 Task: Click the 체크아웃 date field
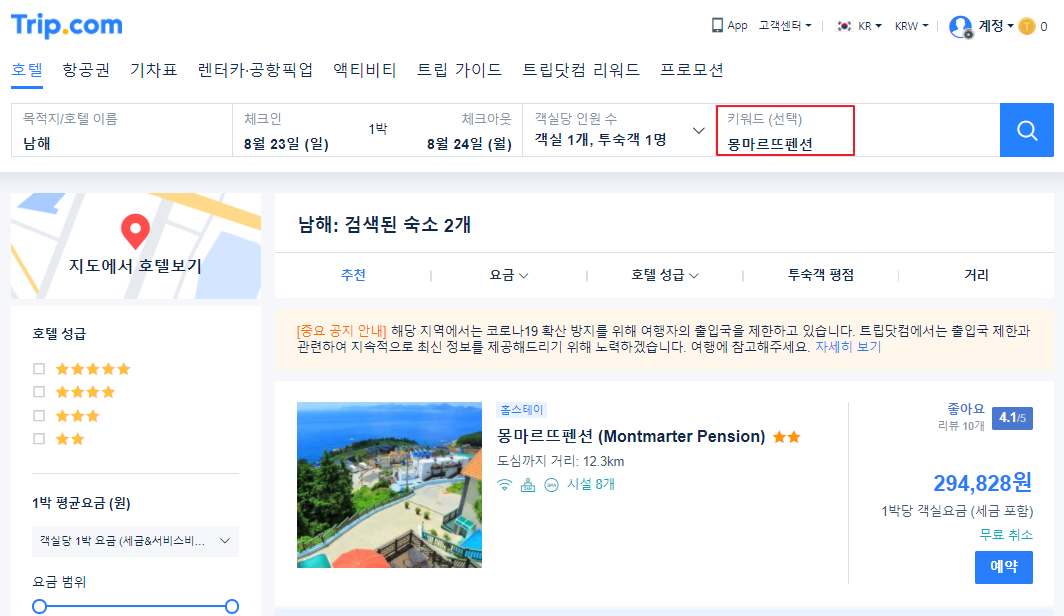point(469,130)
